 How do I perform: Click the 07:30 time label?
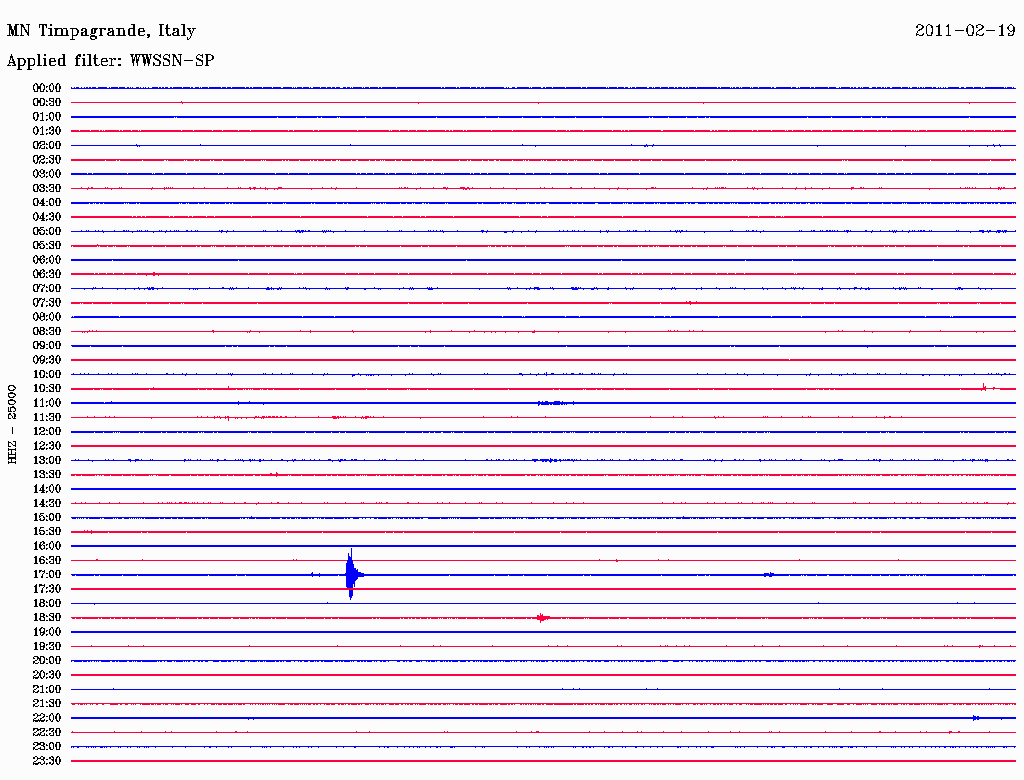pos(47,302)
